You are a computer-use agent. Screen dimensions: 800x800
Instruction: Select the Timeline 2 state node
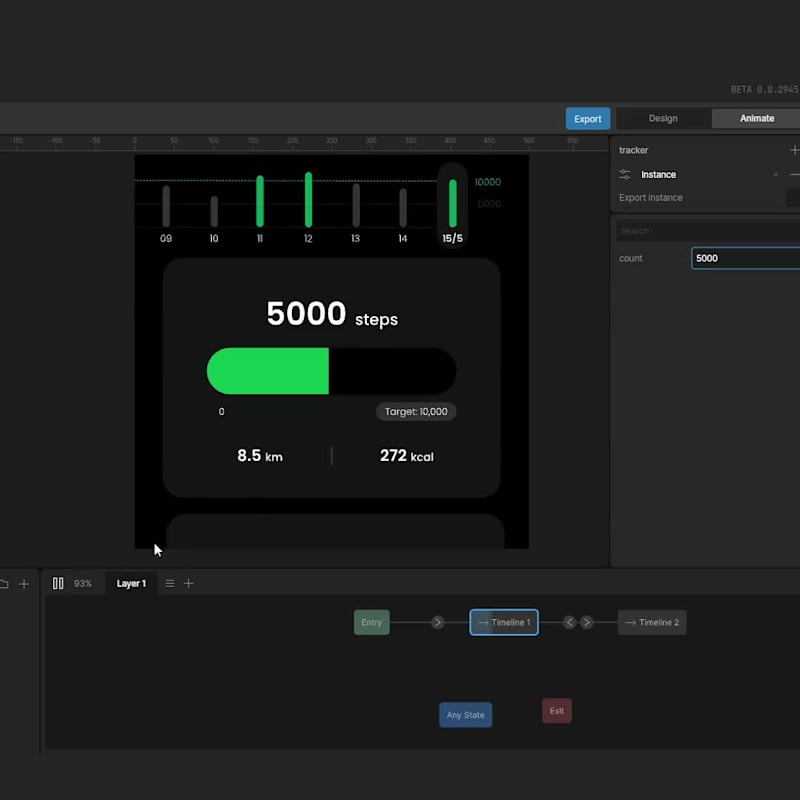pos(652,622)
